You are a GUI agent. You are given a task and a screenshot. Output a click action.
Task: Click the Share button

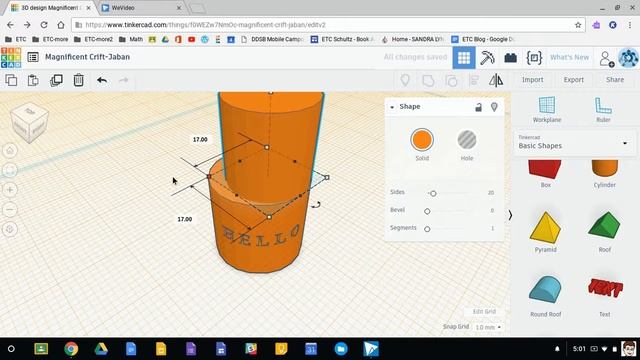pyautogui.click(x=615, y=80)
